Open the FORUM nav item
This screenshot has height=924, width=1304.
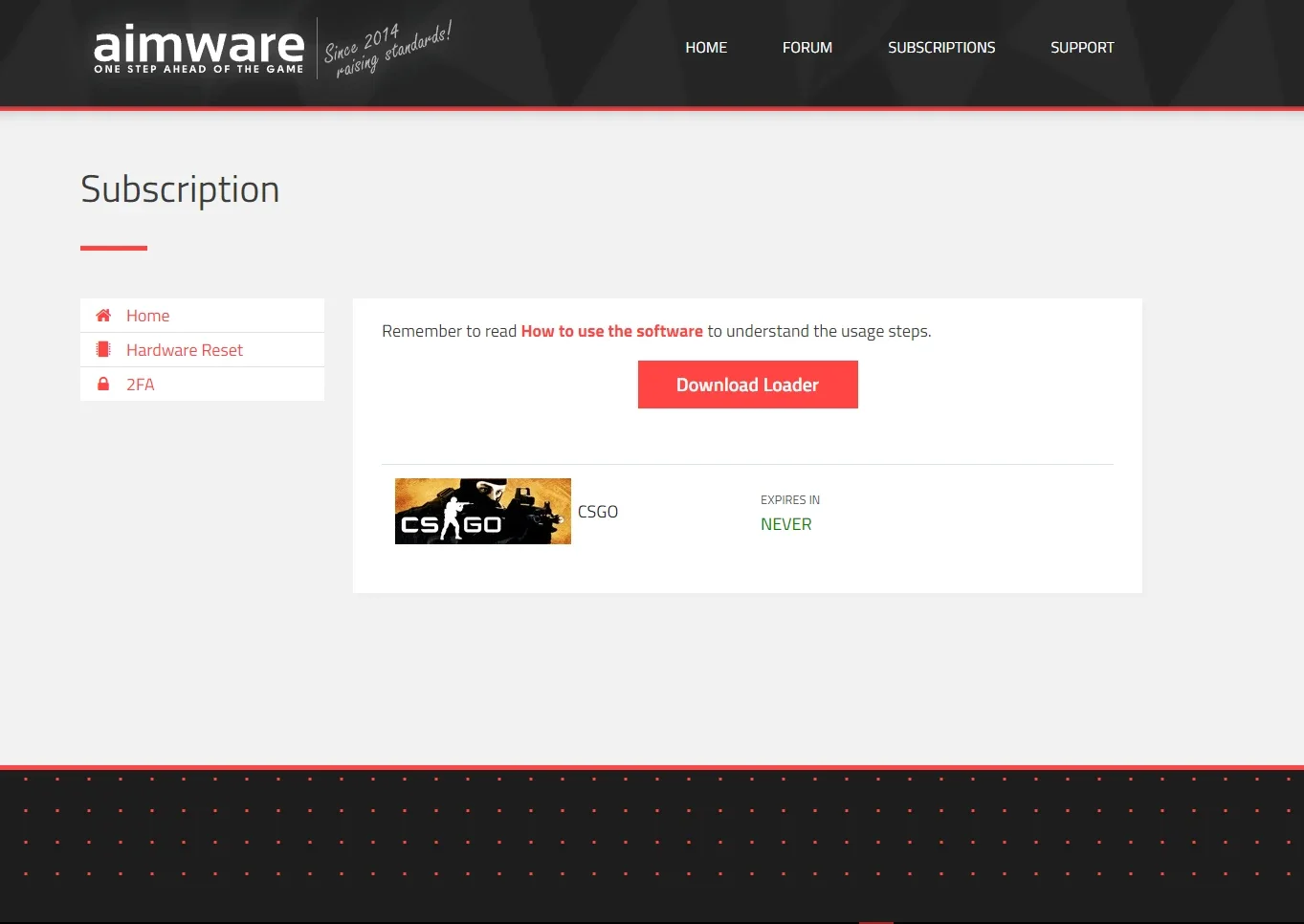[x=807, y=48]
